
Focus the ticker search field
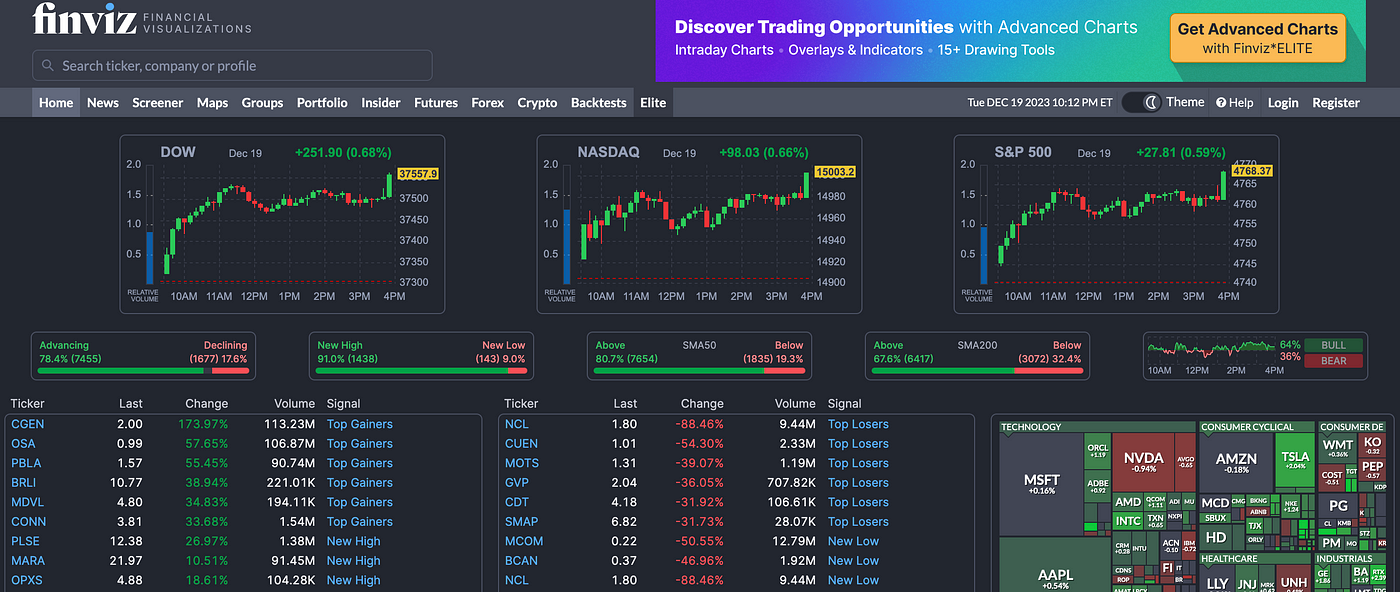pyautogui.click(x=232, y=66)
